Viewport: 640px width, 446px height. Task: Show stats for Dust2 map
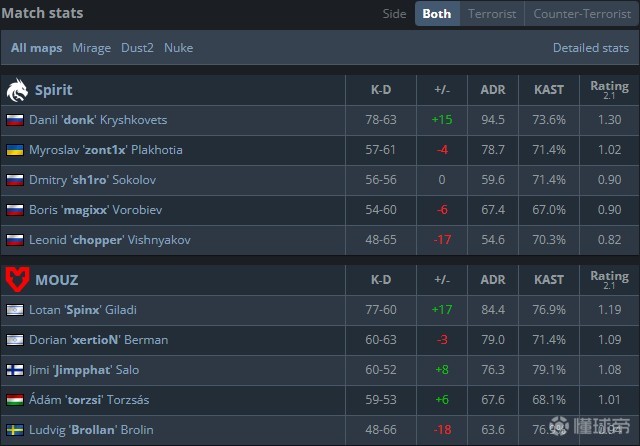(137, 48)
